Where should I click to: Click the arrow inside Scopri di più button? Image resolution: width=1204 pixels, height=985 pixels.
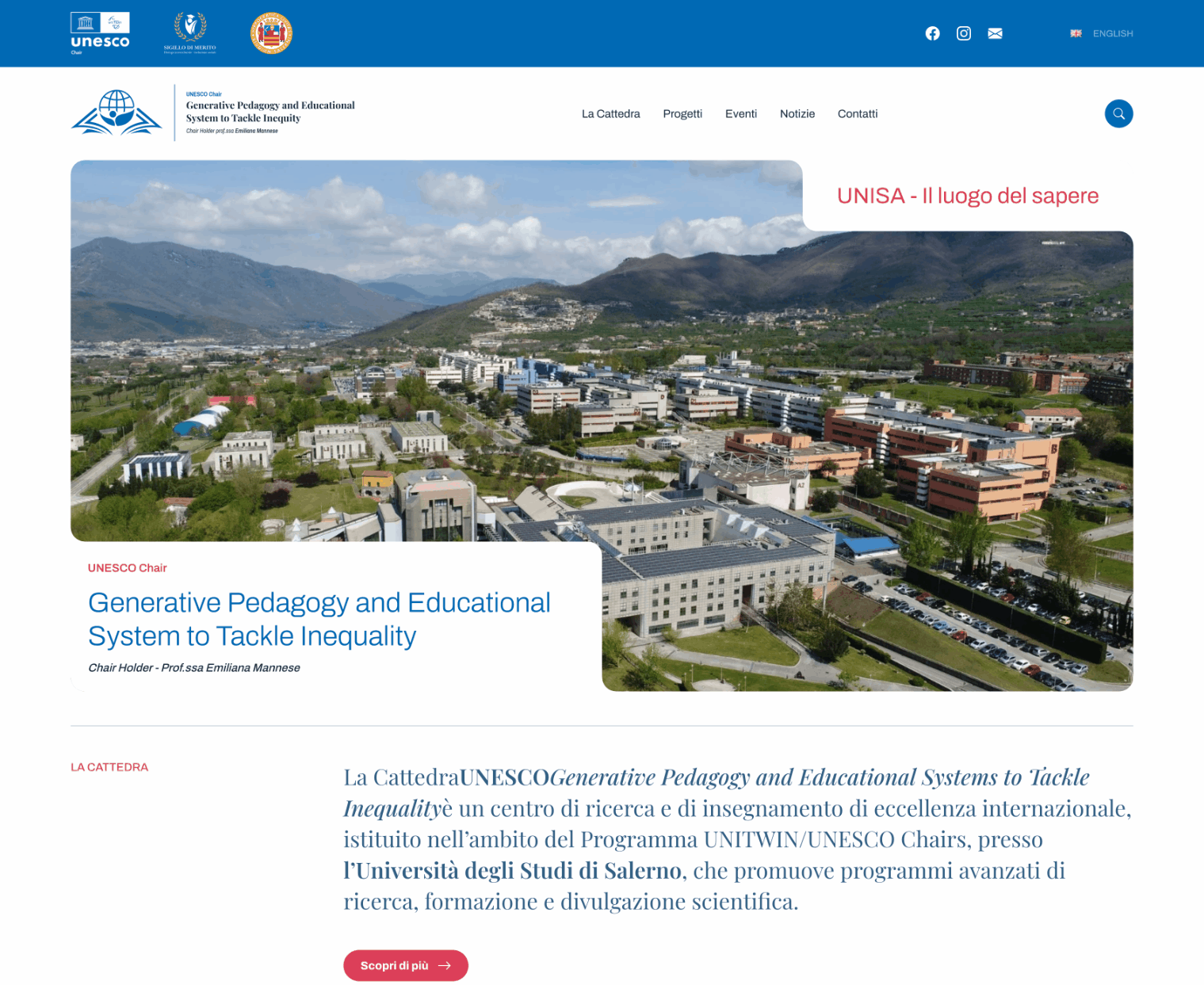click(444, 965)
